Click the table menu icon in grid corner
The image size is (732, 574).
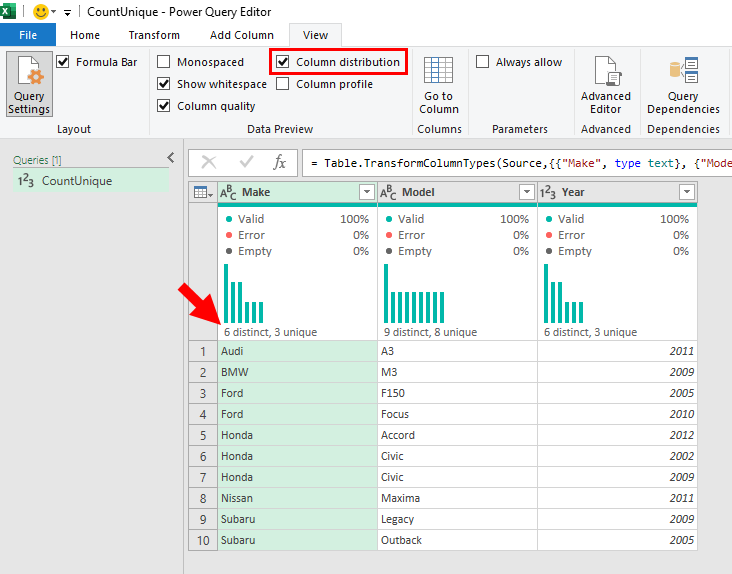pos(203,192)
